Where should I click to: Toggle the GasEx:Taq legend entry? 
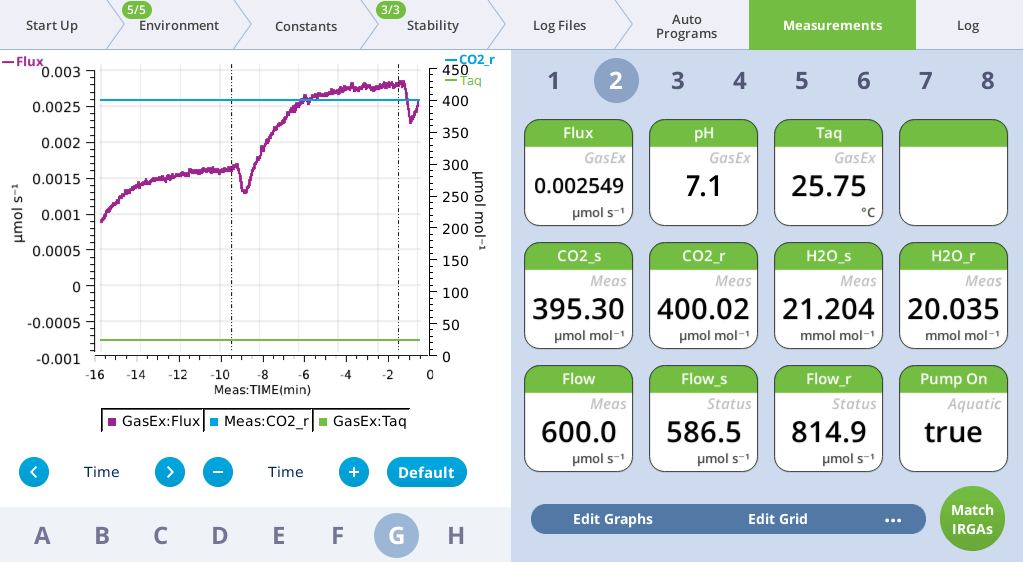pyautogui.click(x=363, y=421)
